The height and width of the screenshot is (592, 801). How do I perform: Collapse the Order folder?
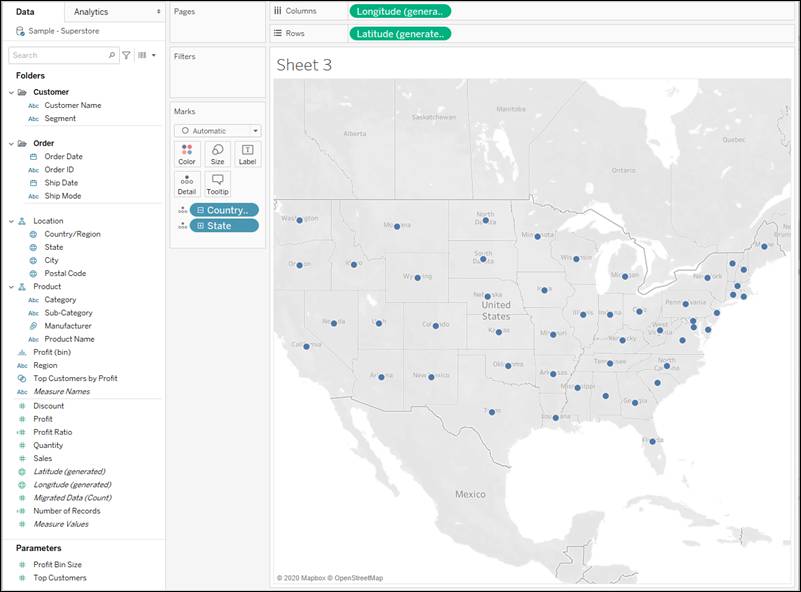(x=11, y=144)
